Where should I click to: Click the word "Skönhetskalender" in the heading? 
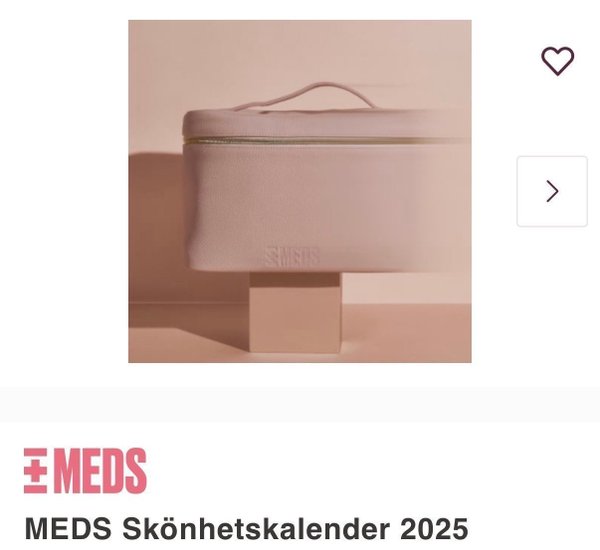(256, 529)
